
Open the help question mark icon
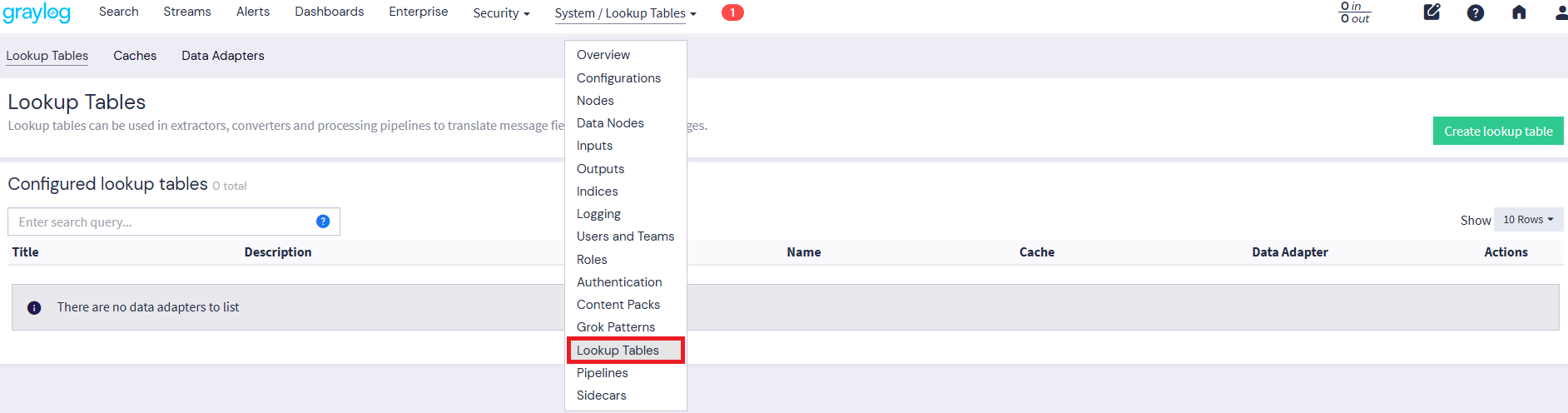[x=1475, y=12]
